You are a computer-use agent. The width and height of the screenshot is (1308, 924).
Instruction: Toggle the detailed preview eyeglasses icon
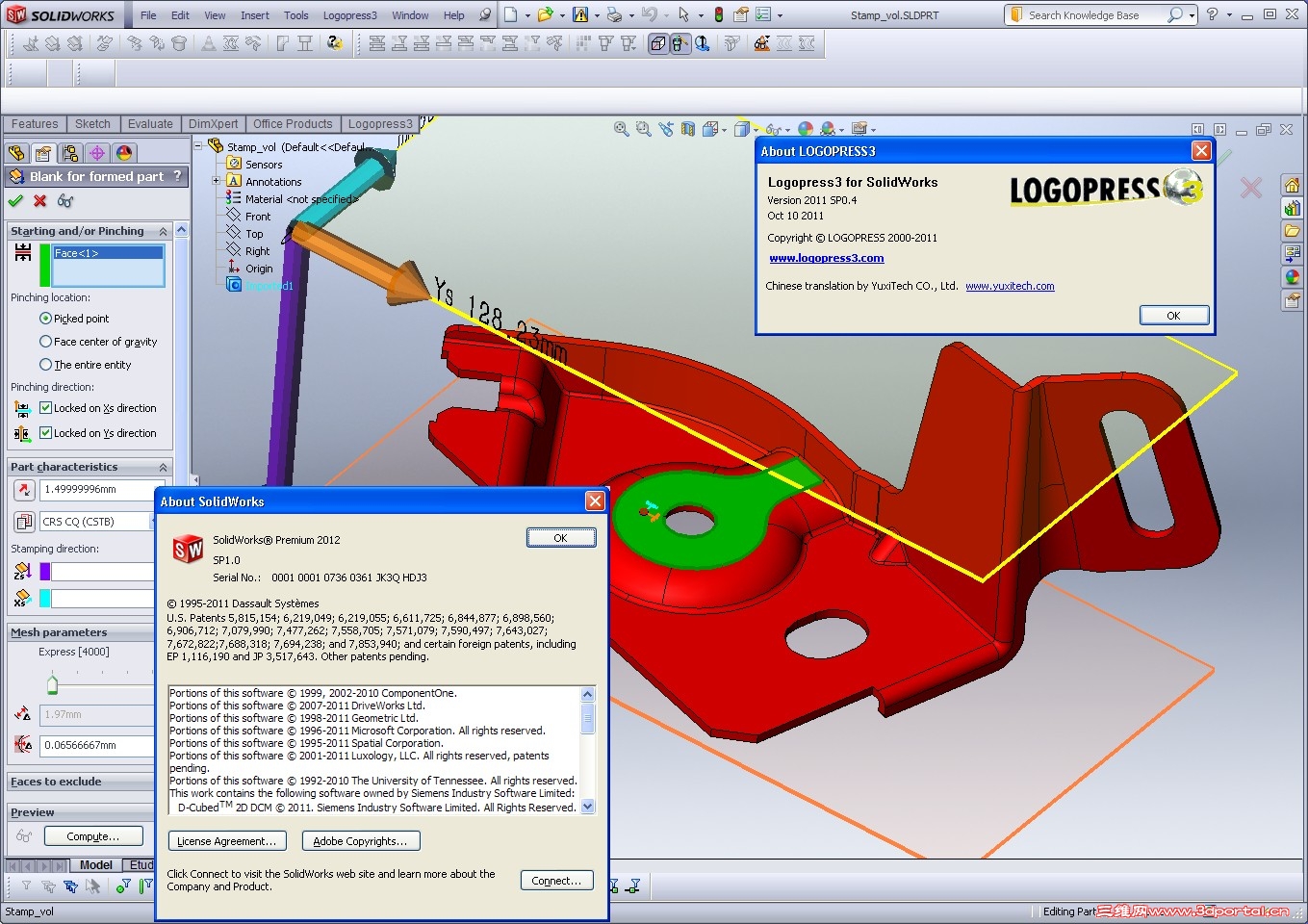64,200
